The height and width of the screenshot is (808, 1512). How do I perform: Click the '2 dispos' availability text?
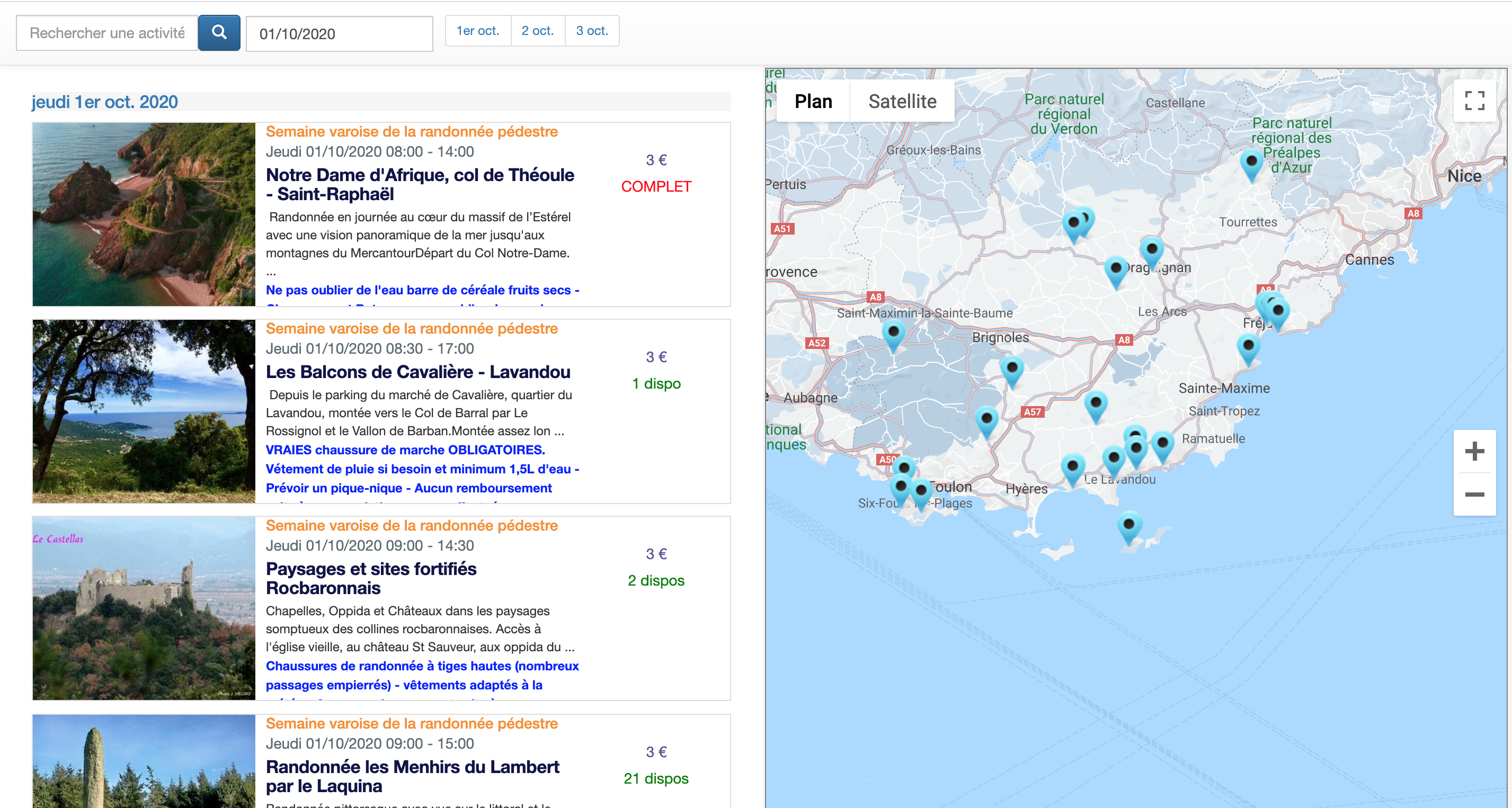656,580
